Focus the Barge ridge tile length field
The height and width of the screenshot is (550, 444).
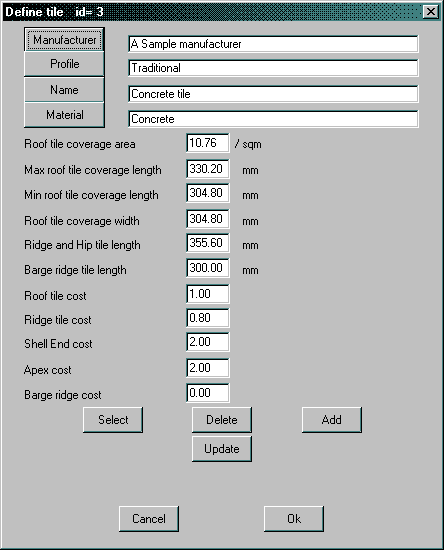point(208,268)
